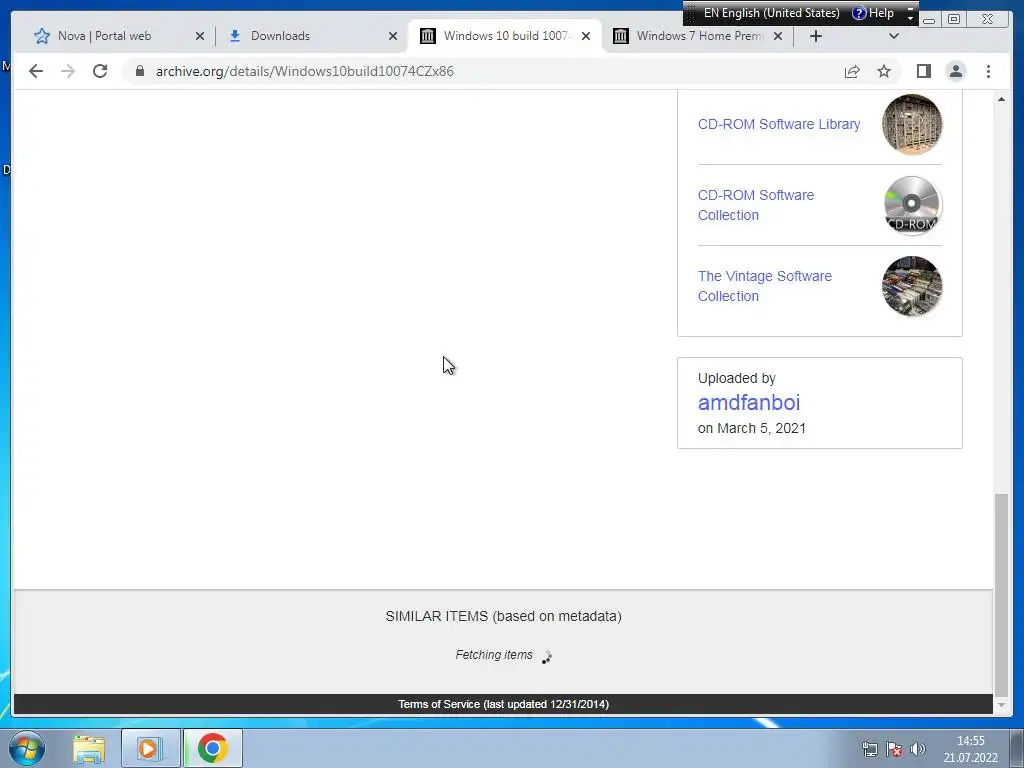
Task: Open the volume speaker tray icon
Action: 918,749
